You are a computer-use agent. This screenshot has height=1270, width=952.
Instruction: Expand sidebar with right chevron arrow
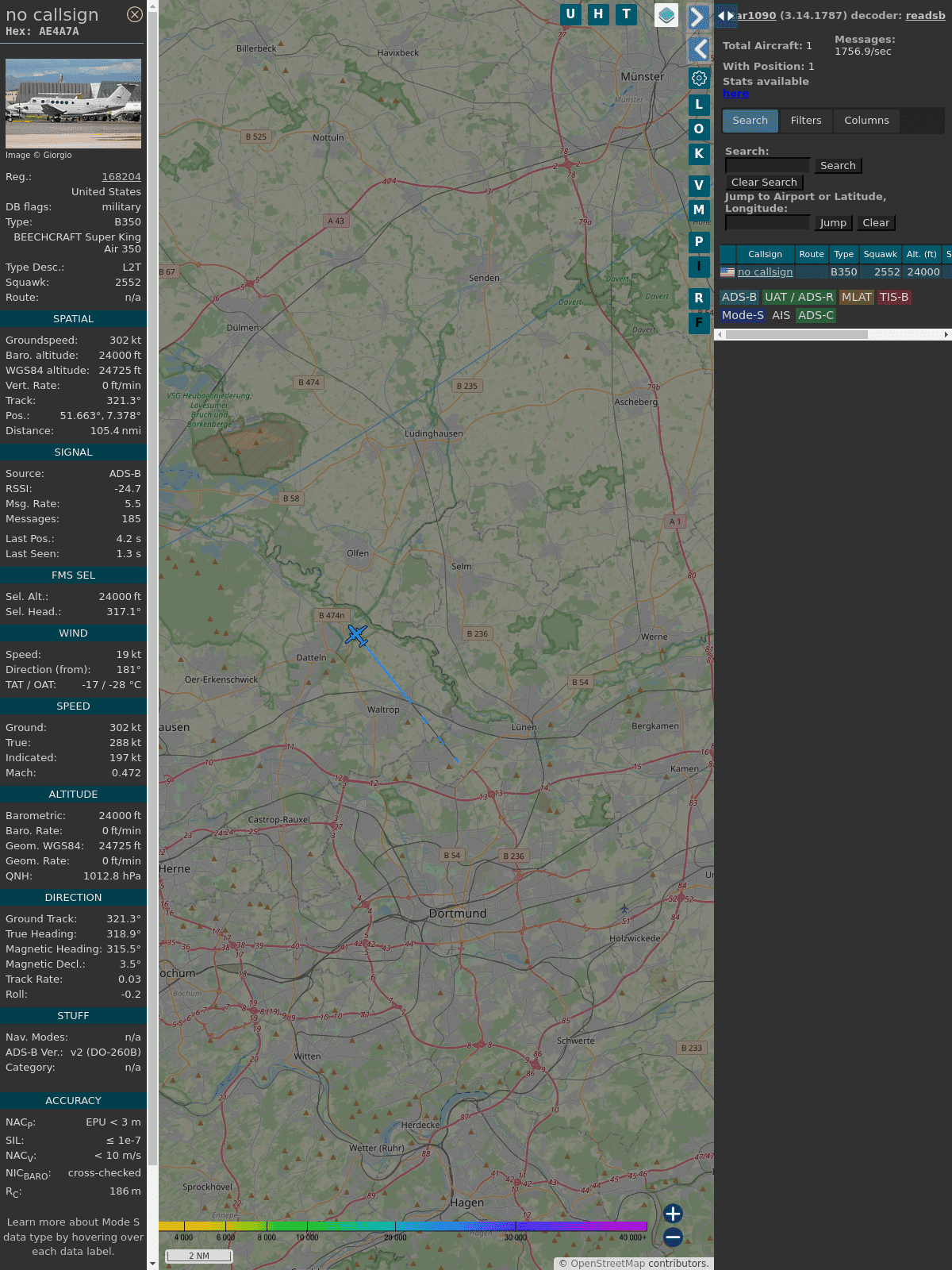pos(698,17)
